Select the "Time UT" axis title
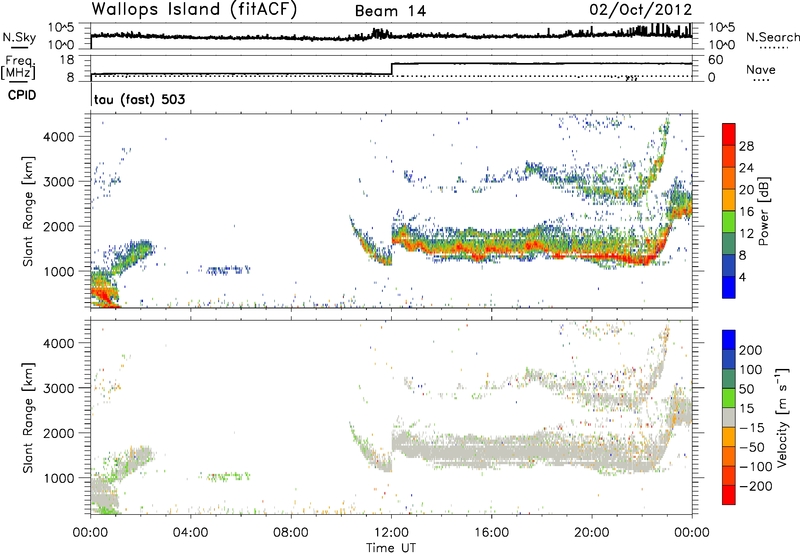The height and width of the screenshot is (554, 800). coord(391,548)
